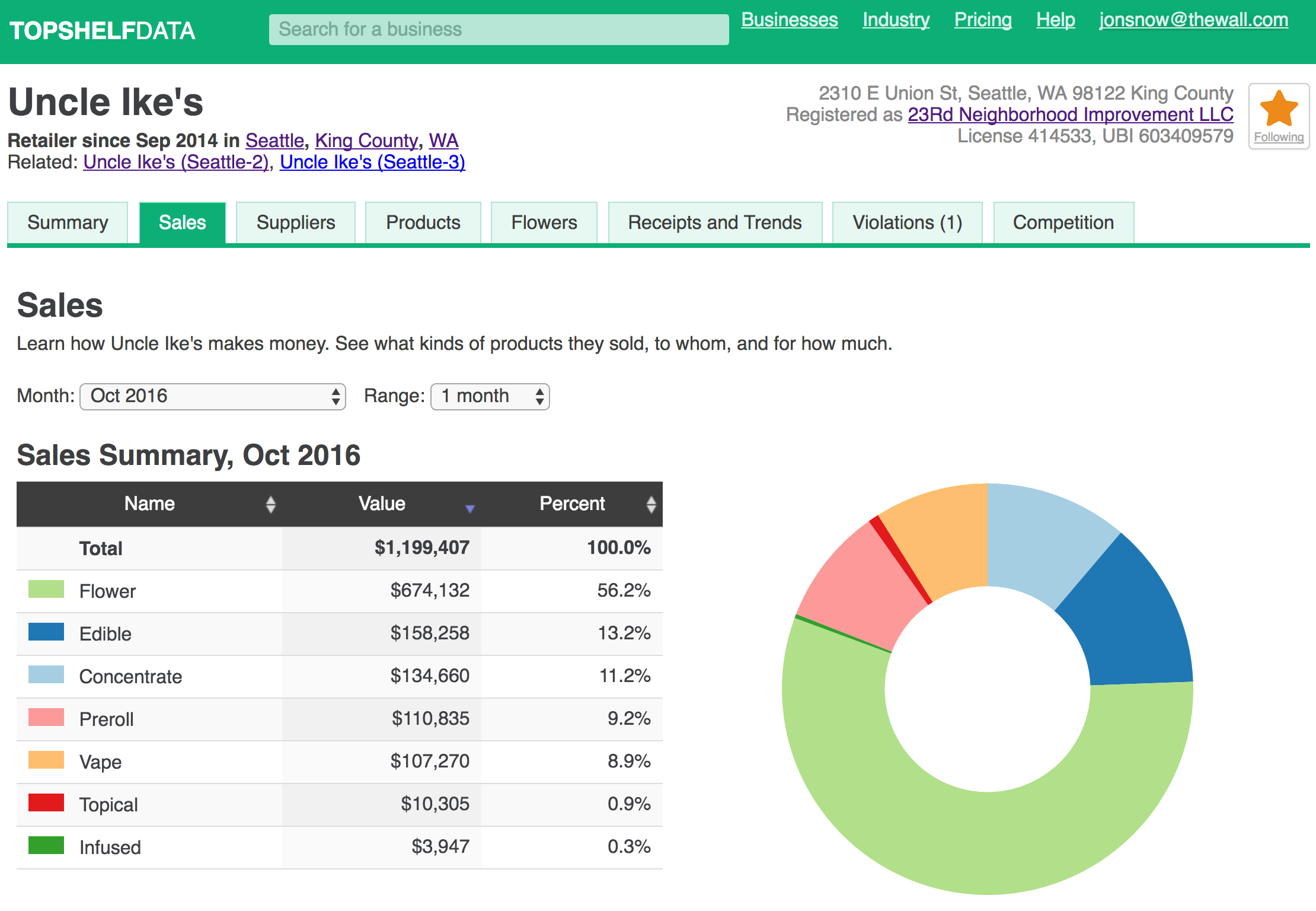The height and width of the screenshot is (911, 1316).
Task: Follow the Uncle Ike's (Seattle-3) link
Action: click(x=372, y=162)
